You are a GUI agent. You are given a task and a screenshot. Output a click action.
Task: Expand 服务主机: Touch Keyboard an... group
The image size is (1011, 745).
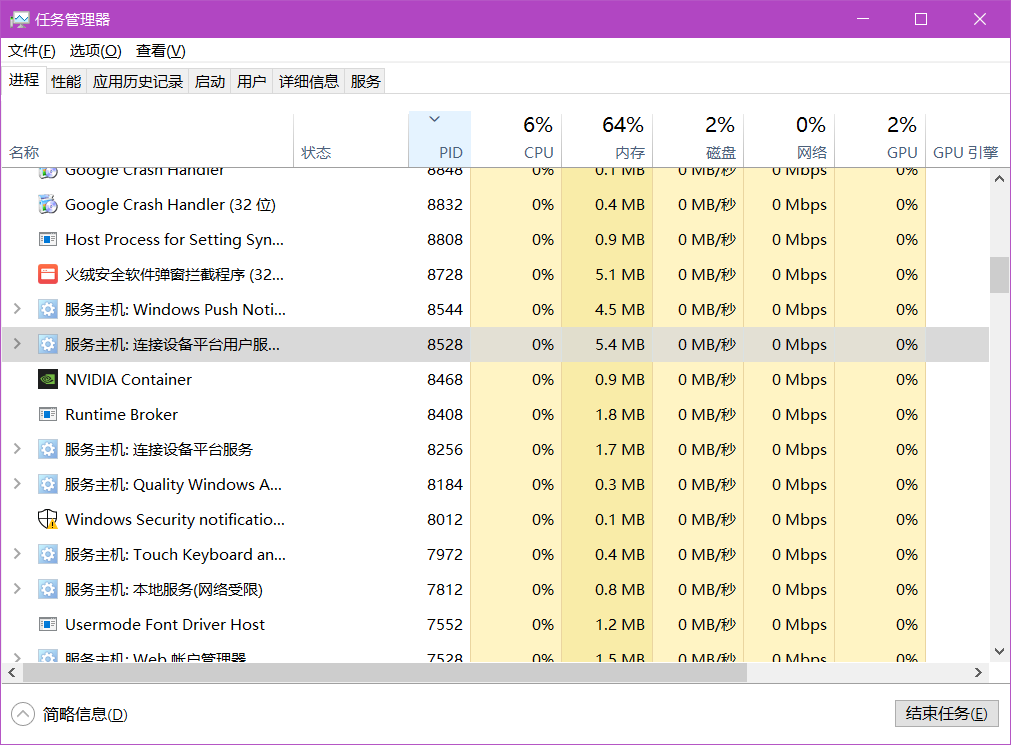(x=17, y=553)
